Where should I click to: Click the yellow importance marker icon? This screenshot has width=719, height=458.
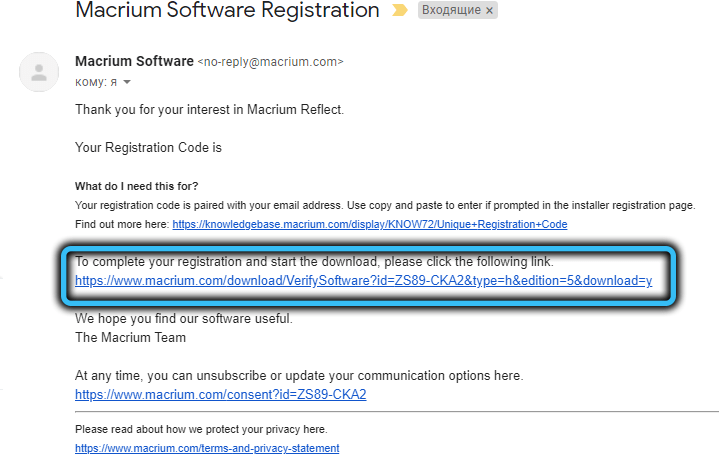click(x=399, y=10)
